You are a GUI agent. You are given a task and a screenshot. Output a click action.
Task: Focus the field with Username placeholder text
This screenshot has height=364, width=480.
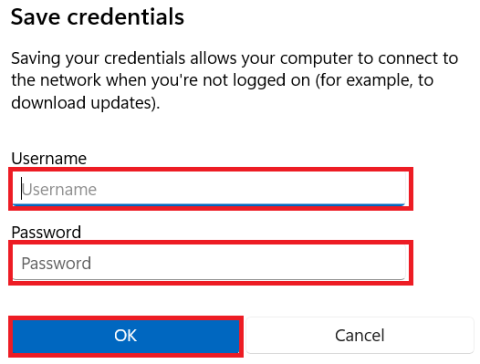209,189
